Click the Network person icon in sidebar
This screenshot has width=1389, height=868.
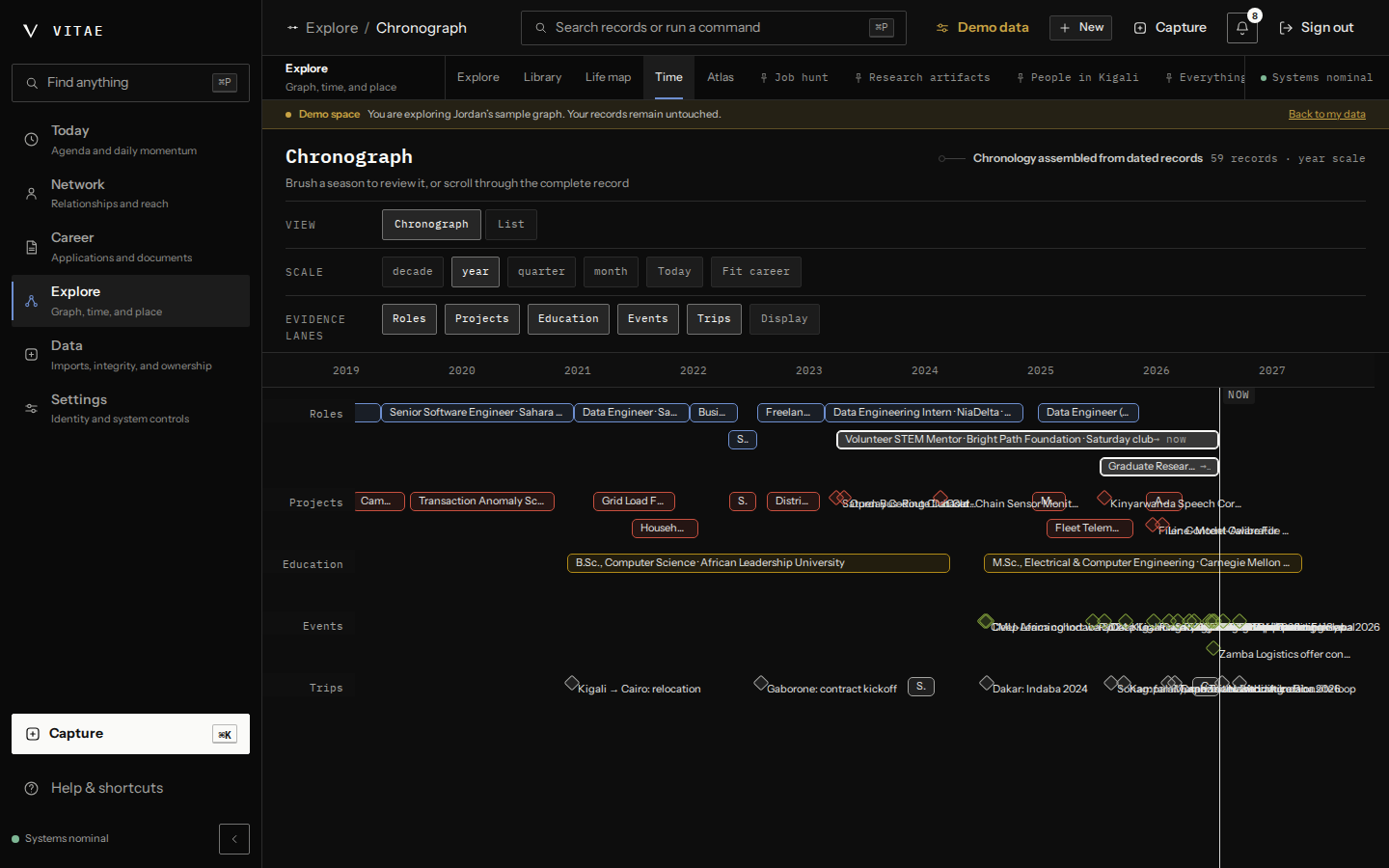(x=32, y=194)
